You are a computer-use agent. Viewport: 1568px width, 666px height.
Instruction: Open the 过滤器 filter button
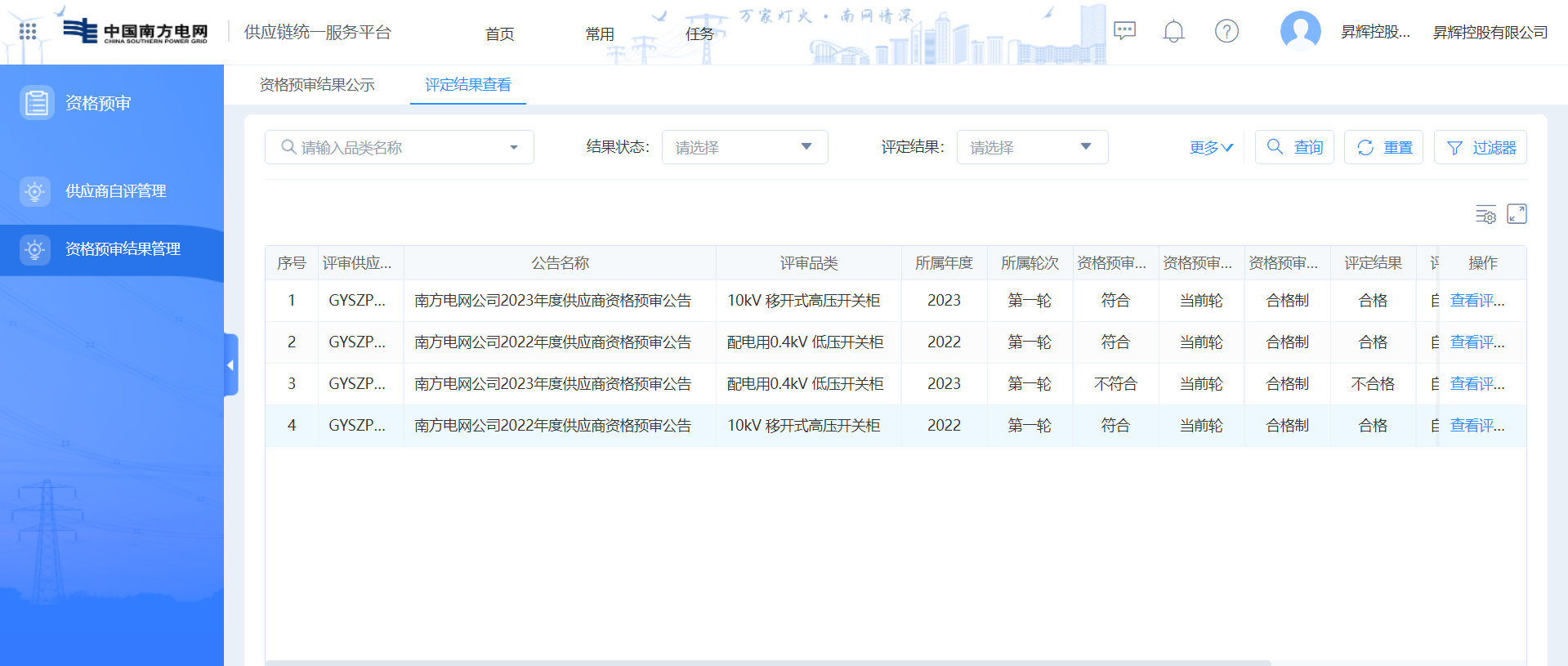point(1480,148)
